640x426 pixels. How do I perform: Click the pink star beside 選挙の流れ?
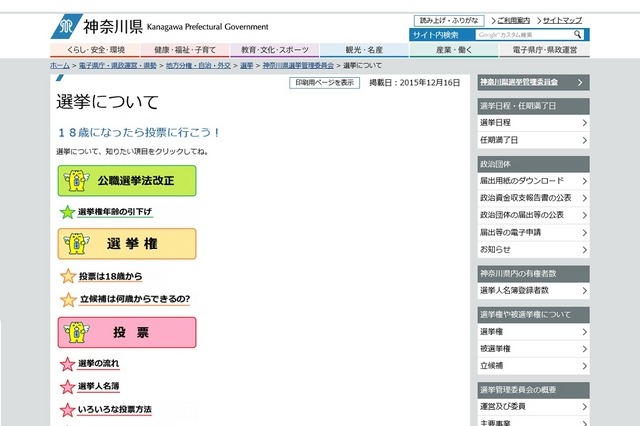pos(68,363)
